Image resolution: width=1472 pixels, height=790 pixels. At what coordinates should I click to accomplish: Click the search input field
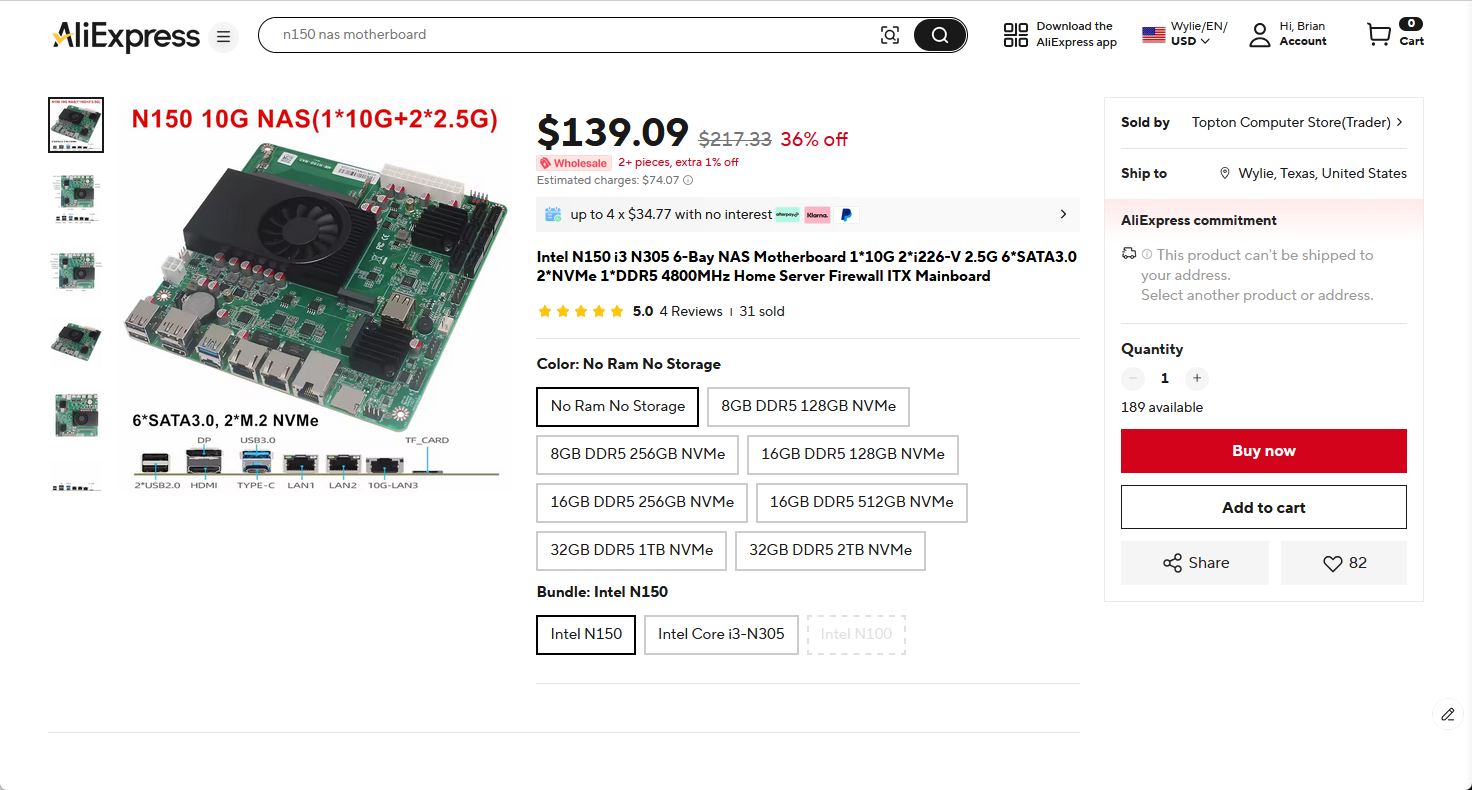570,35
